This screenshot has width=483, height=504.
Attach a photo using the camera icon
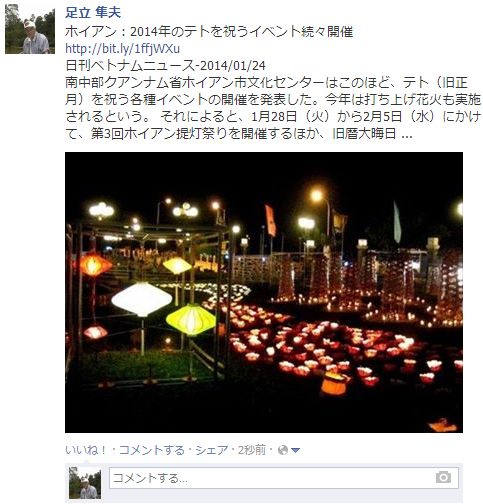pos(443,478)
